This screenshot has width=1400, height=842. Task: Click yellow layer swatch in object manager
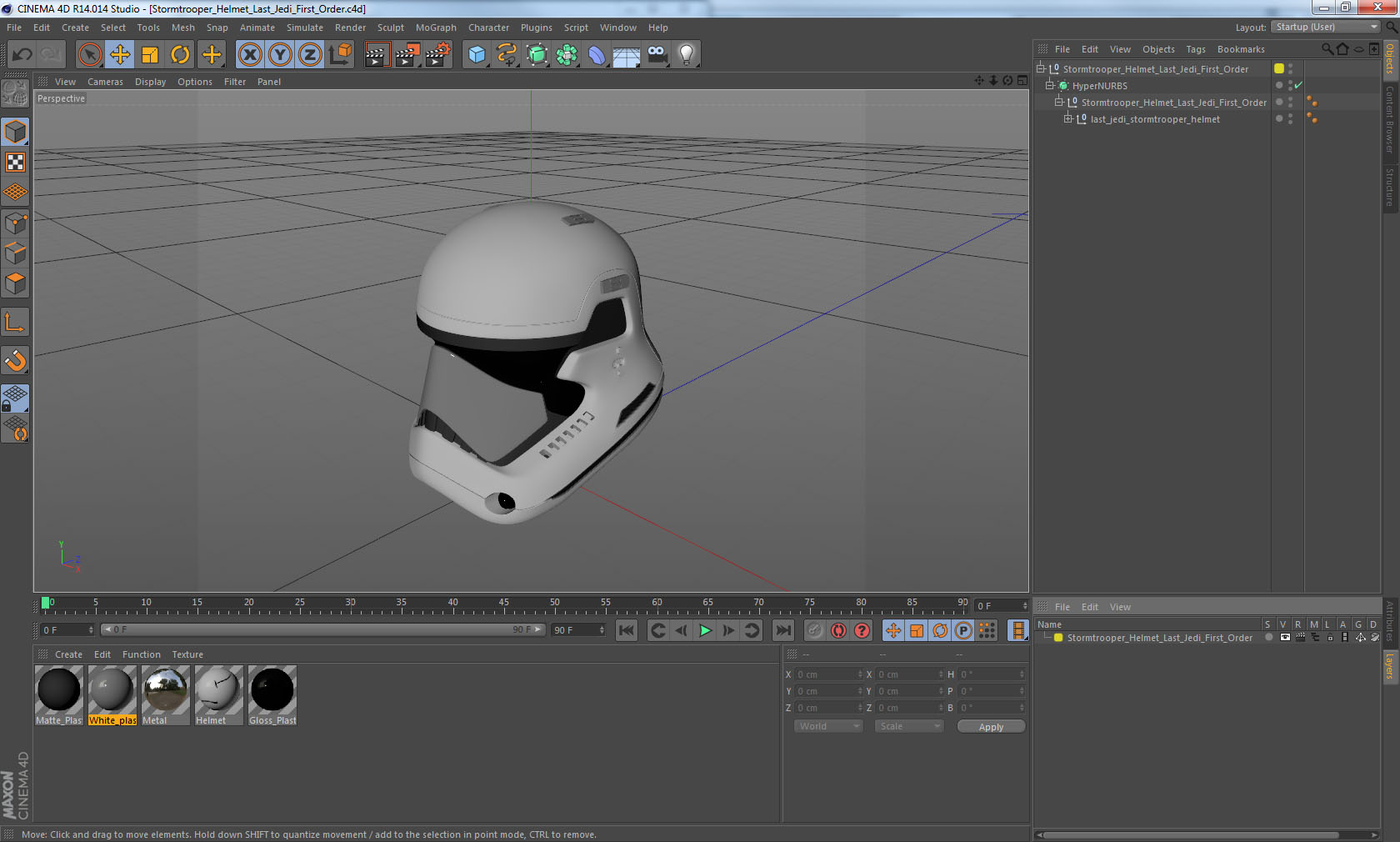[1279, 68]
